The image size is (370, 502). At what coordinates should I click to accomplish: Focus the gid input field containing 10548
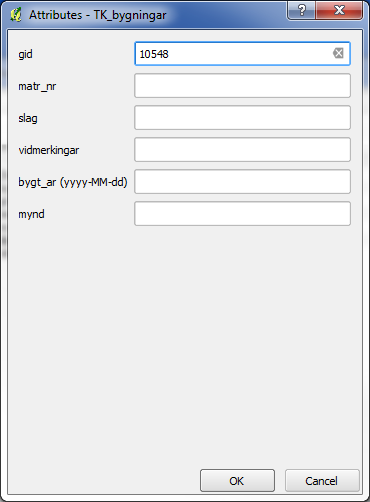click(x=242, y=53)
